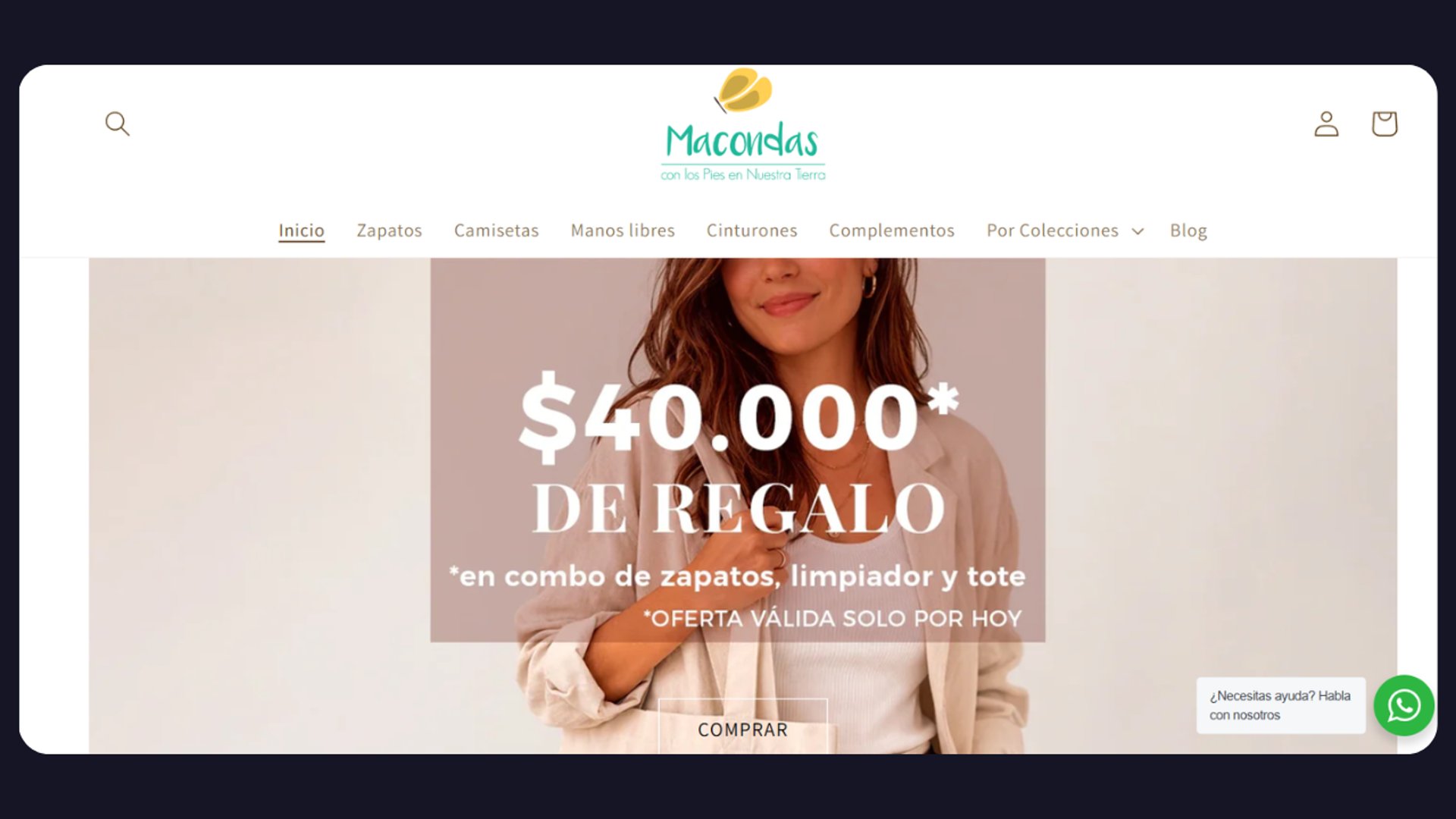1456x819 pixels.
Task: Visit the Blog link
Action: click(1188, 231)
